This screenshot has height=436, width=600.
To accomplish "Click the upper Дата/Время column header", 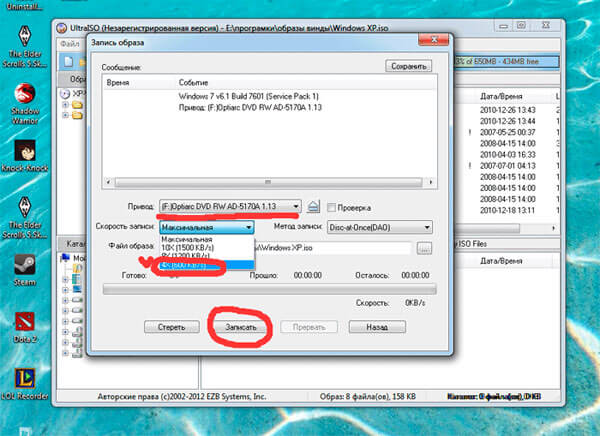I will [x=501, y=96].
